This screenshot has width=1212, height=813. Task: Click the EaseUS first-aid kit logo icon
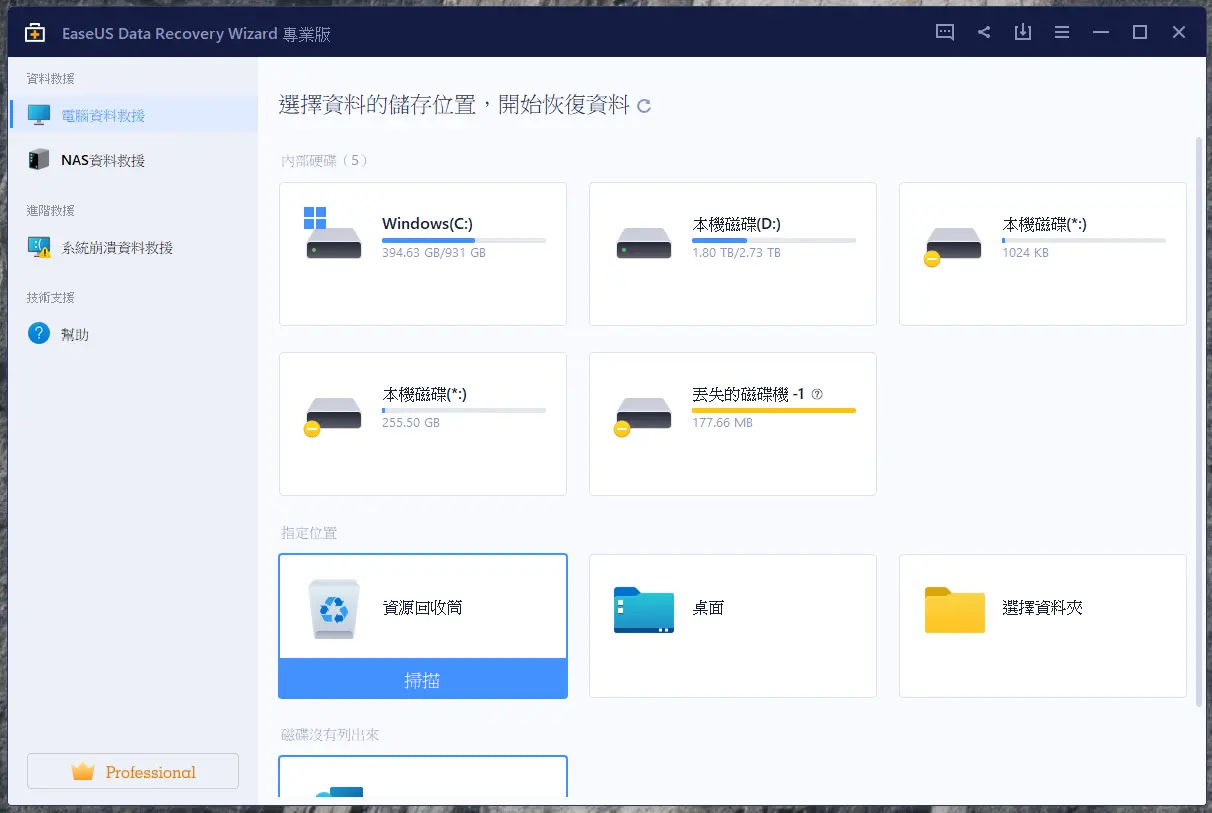pyautogui.click(x=35, y=33)
